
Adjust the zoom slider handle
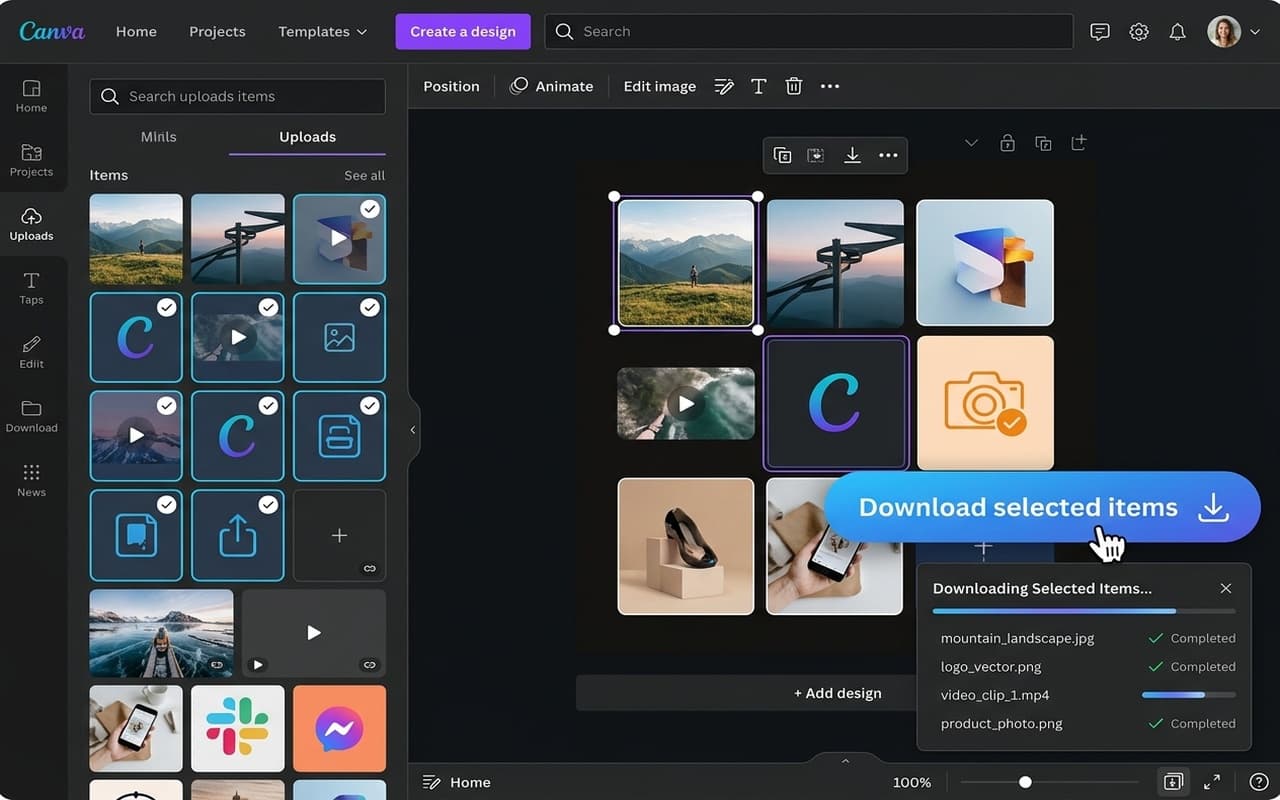pyautogui.click(x=1025, y=782)
